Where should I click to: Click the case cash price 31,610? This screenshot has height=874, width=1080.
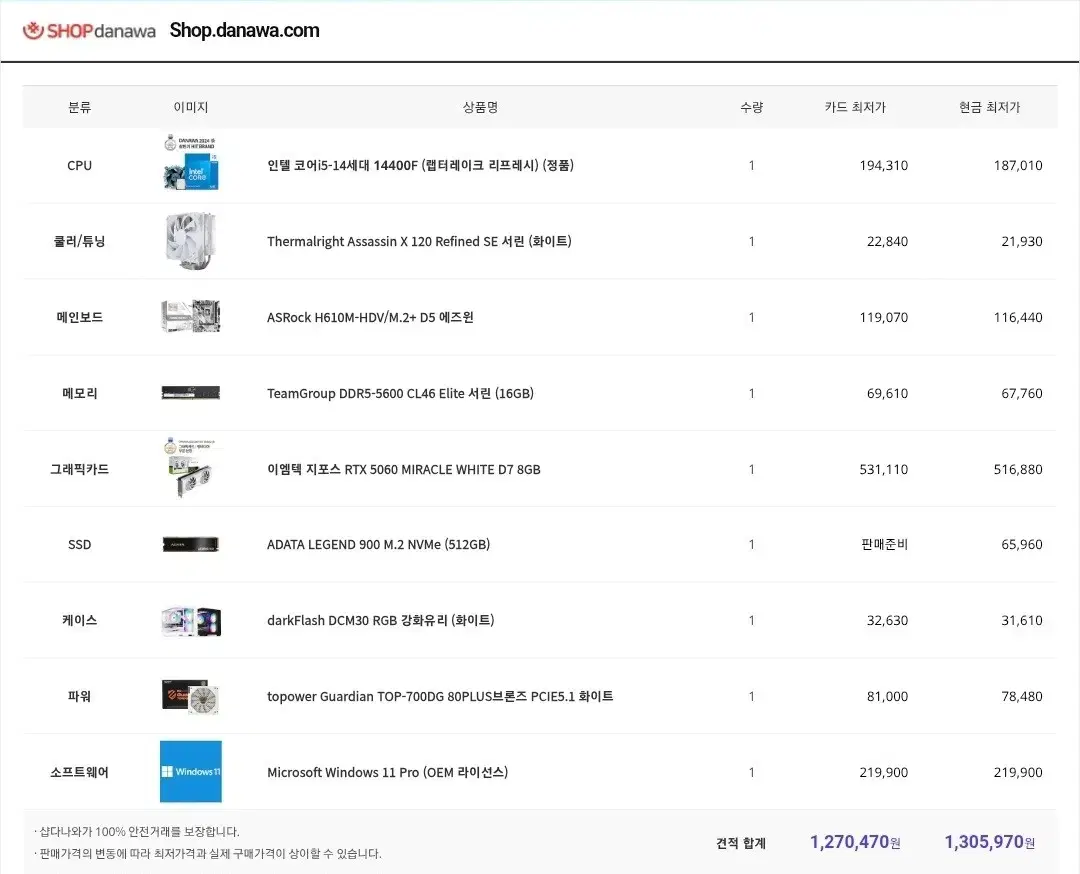pyautogui.click(x=1021, y=620)
